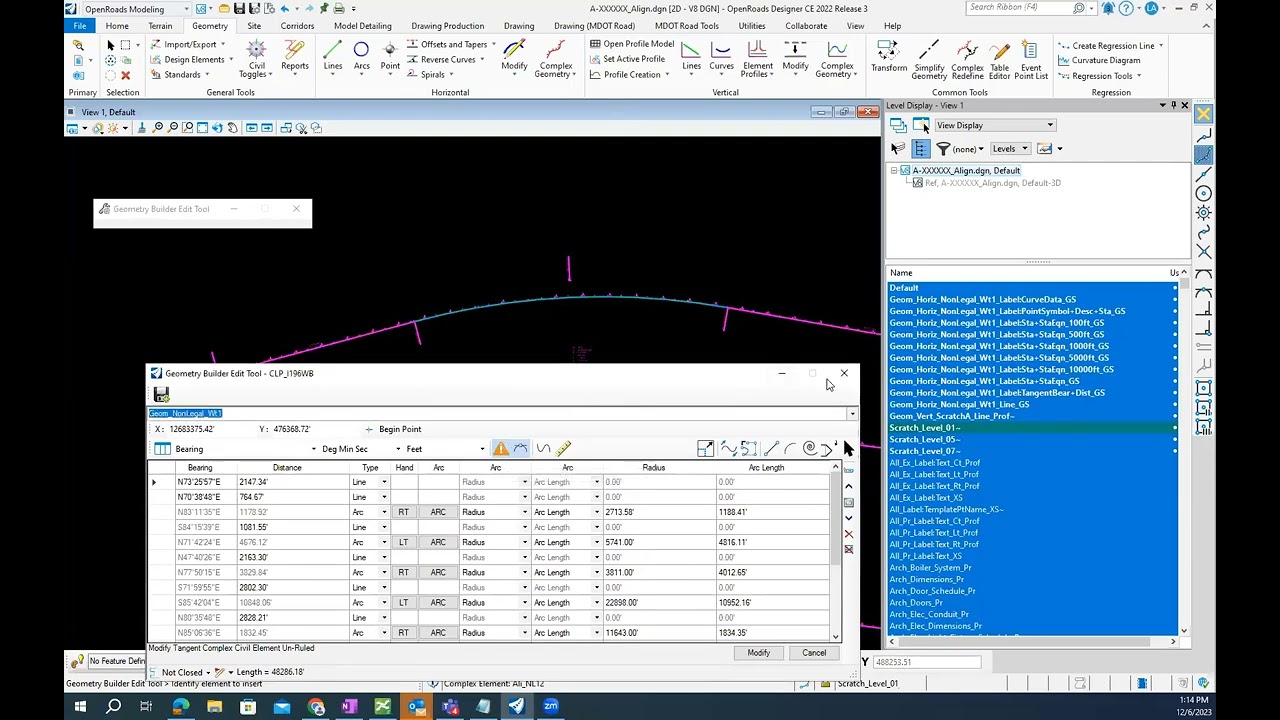Click Set Active Profile tool

[627, 59]
